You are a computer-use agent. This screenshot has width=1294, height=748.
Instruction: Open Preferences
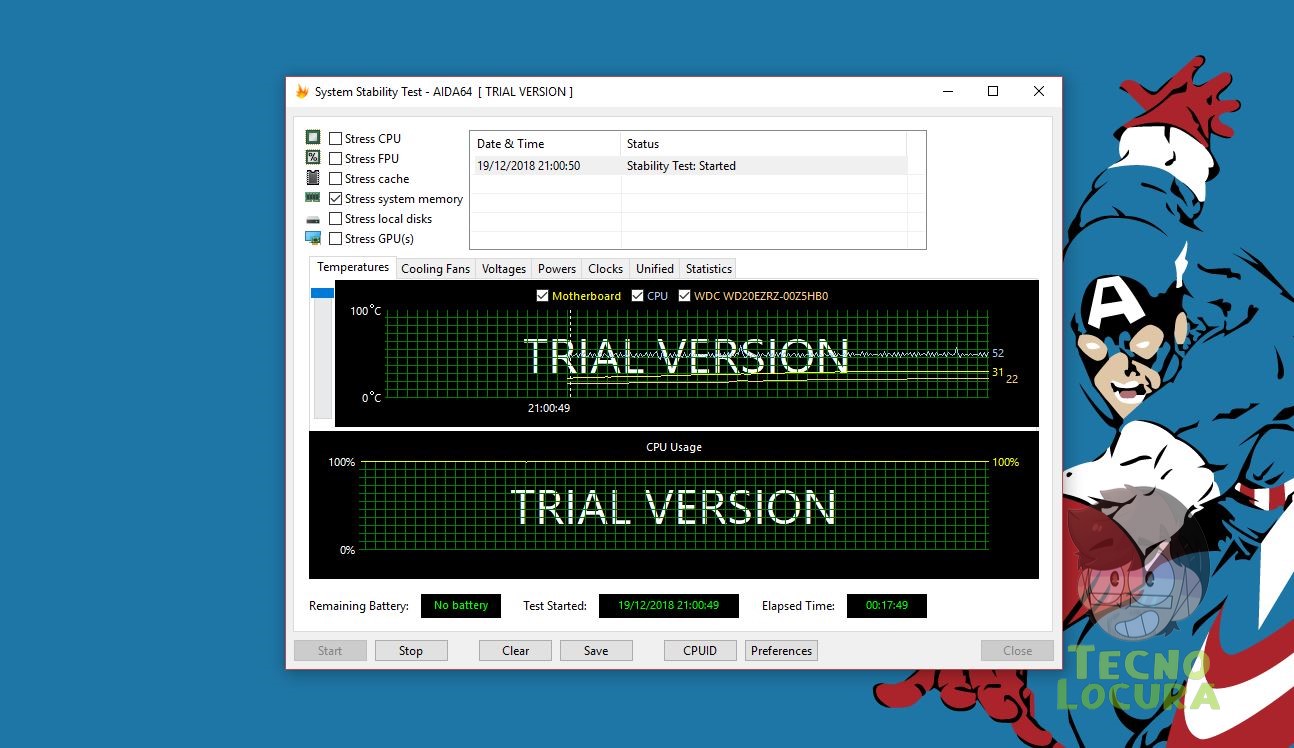[781, 651]
